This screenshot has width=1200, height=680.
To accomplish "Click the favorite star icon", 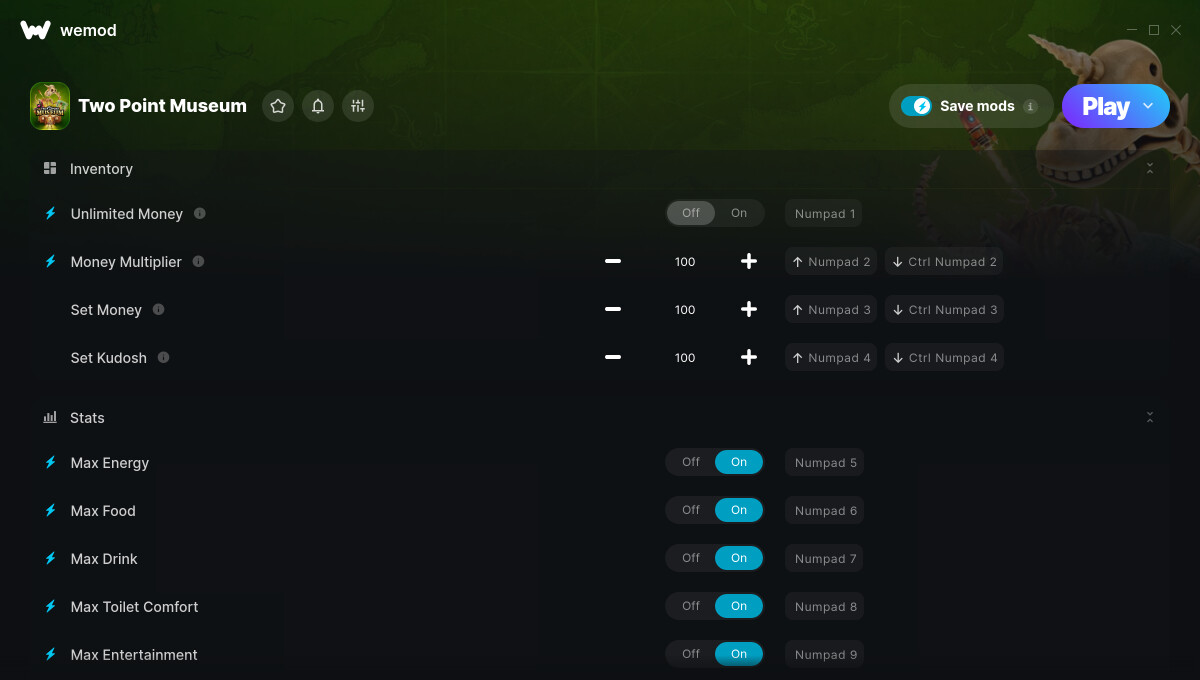I will click(x=278, y=106).
